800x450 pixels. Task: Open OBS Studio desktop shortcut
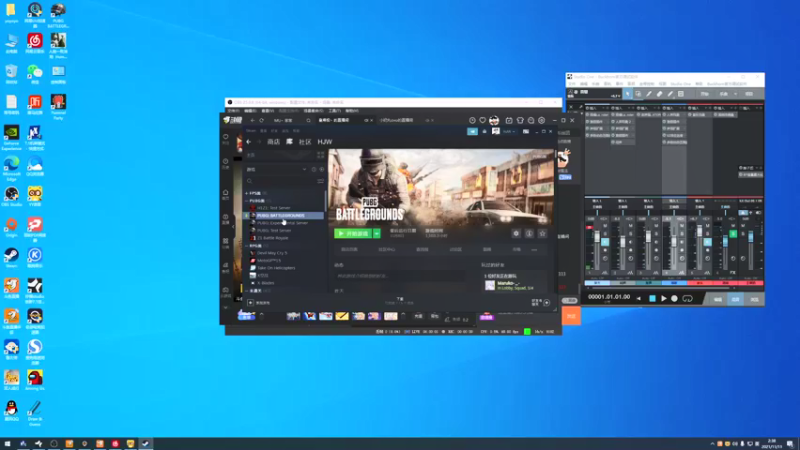11,196
